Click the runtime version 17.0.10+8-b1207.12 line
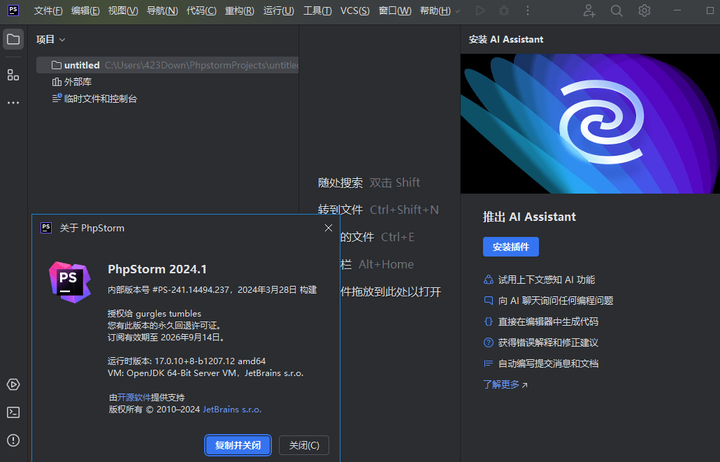This screenshot has width=720, height=462. pos(186,361)
